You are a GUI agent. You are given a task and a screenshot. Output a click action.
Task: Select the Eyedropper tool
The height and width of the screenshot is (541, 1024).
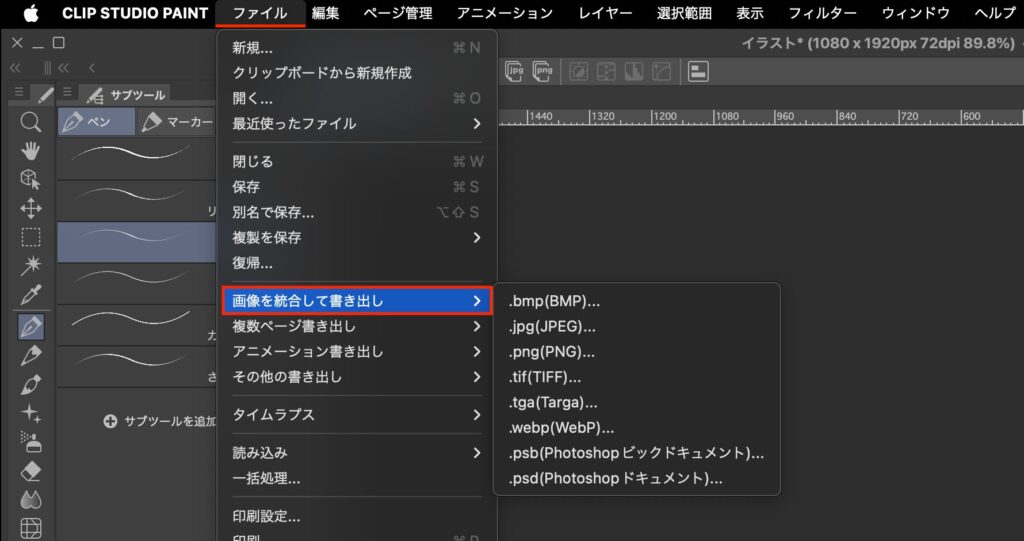click(31, 295)
